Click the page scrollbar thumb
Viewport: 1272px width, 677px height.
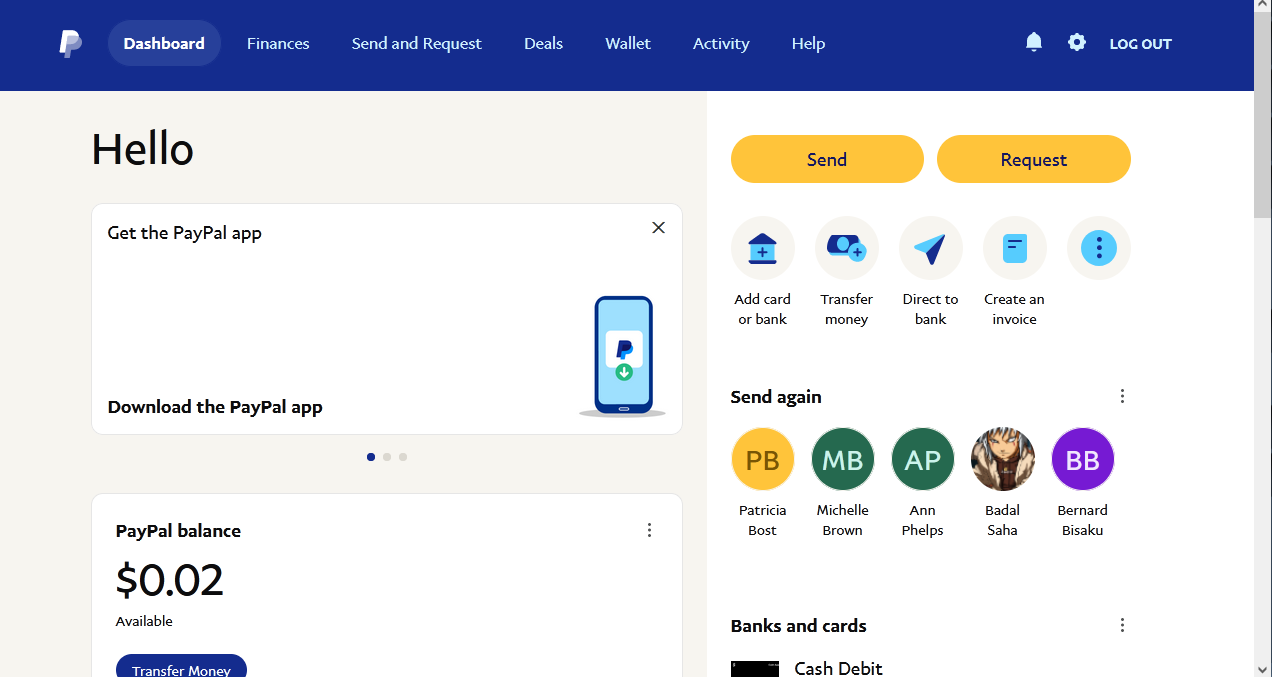pyautogui.click(x=1262, y=117)
